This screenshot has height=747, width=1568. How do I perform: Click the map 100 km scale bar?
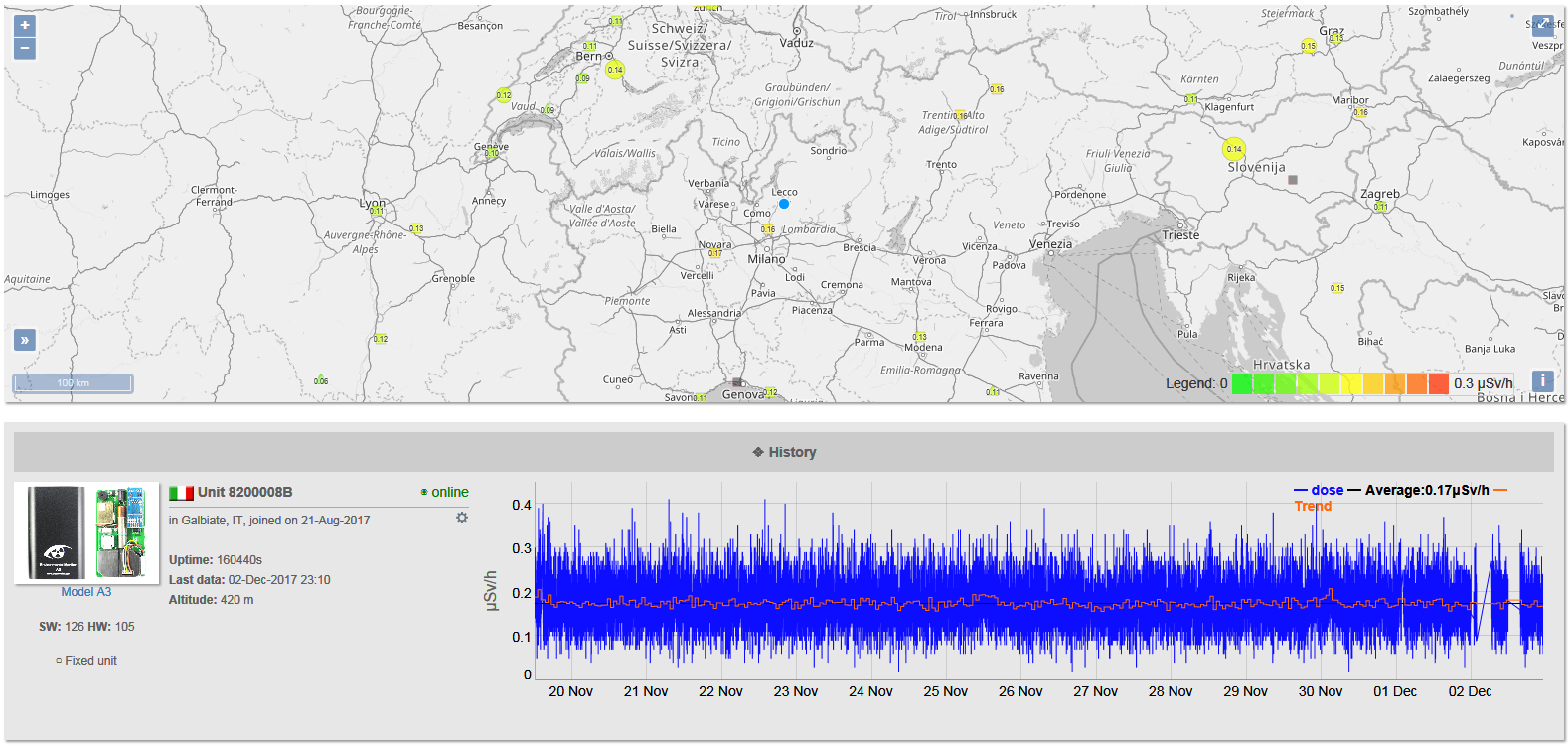pyautogui.click(x=73, y=383)
